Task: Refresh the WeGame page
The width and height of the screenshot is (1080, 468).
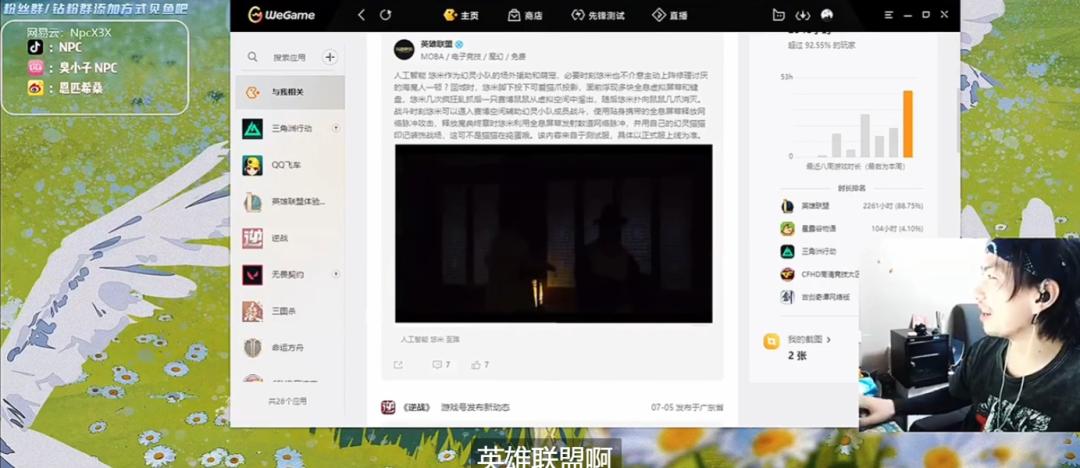Action: click(x=386, y=14)
